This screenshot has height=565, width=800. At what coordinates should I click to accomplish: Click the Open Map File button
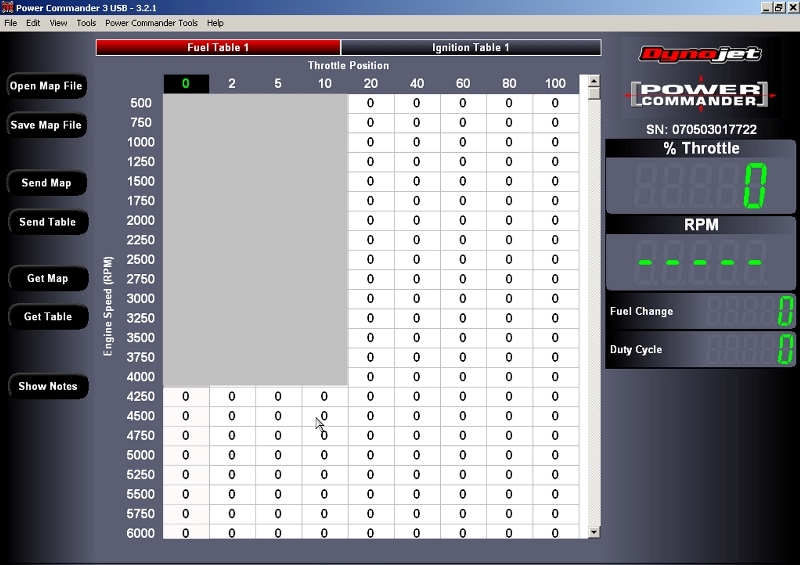click(46, 86)
